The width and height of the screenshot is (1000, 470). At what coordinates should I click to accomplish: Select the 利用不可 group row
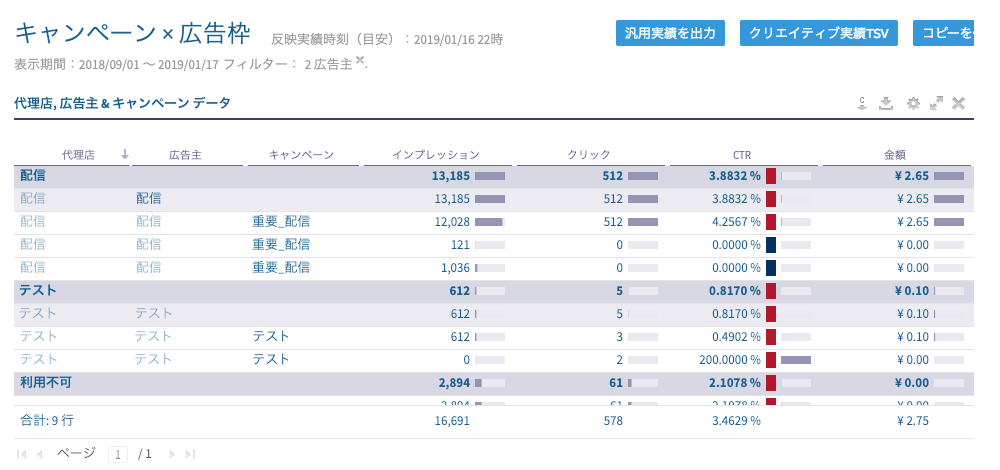46,382
